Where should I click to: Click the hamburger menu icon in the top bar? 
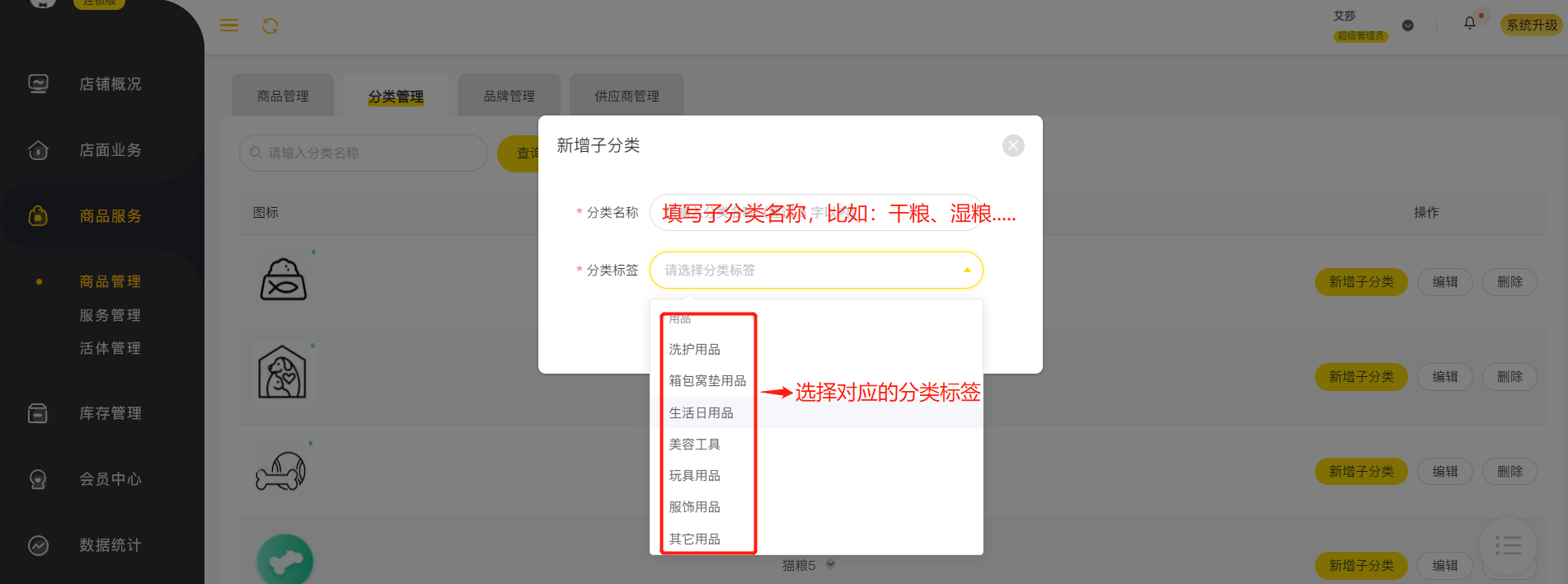[x=229, y=26]
